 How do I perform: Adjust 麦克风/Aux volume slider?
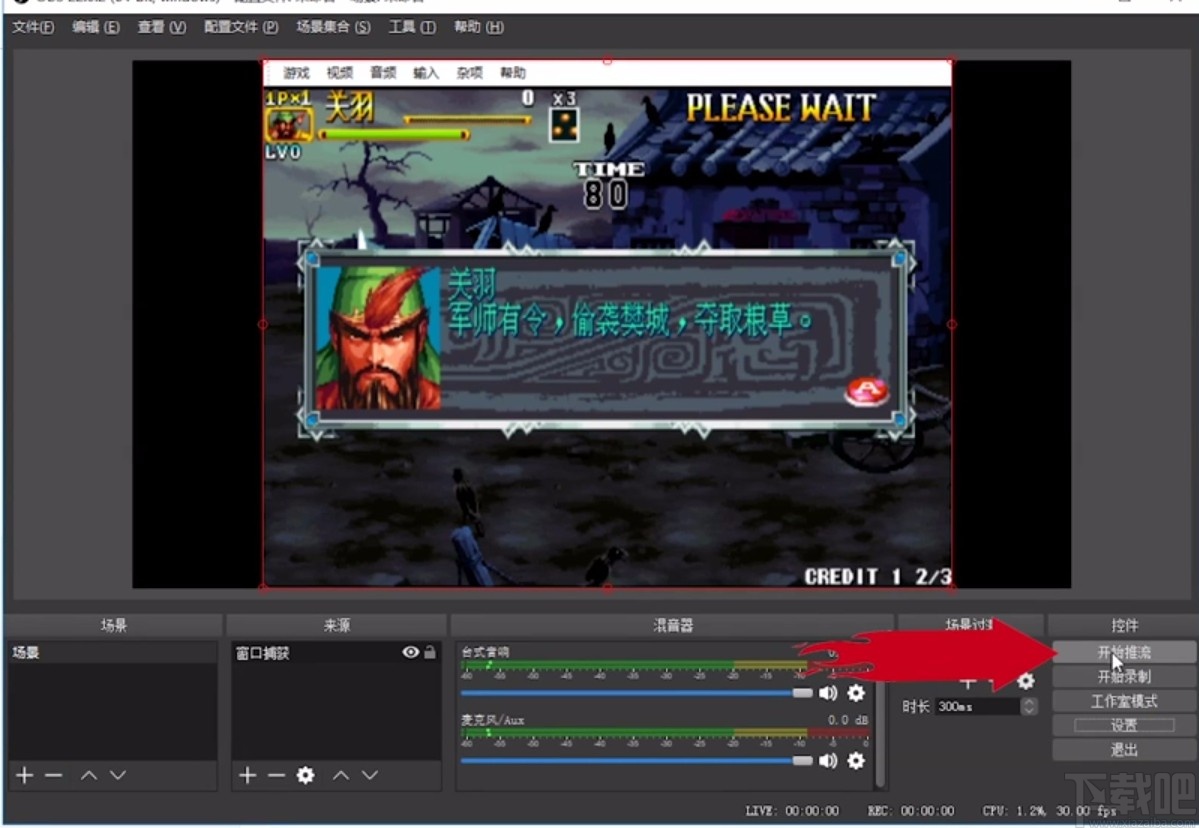click(x=636, y=761)
